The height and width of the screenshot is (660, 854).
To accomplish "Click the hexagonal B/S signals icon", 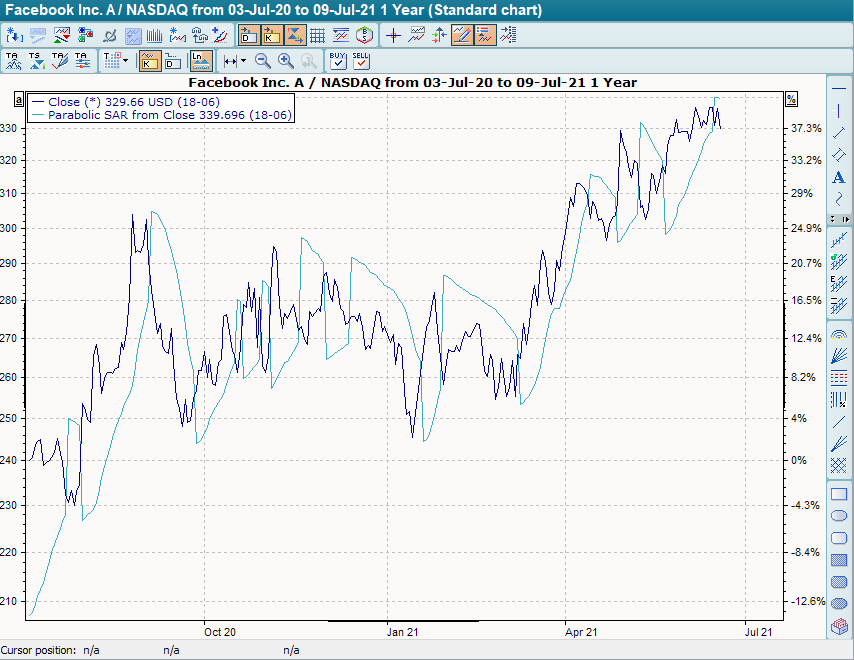I will point(363,34).
